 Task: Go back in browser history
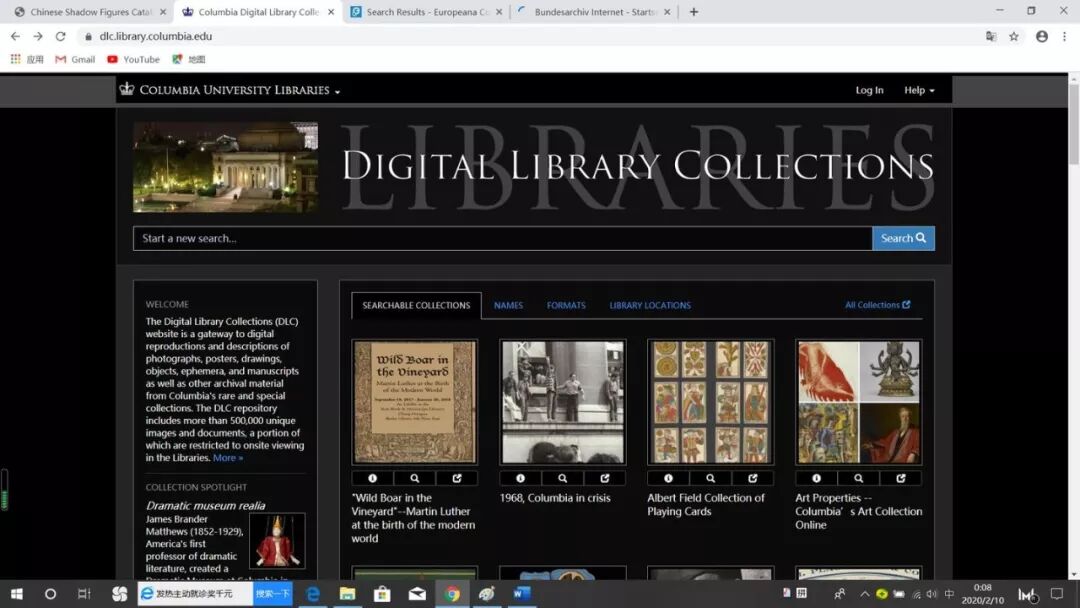click(15, 36)
